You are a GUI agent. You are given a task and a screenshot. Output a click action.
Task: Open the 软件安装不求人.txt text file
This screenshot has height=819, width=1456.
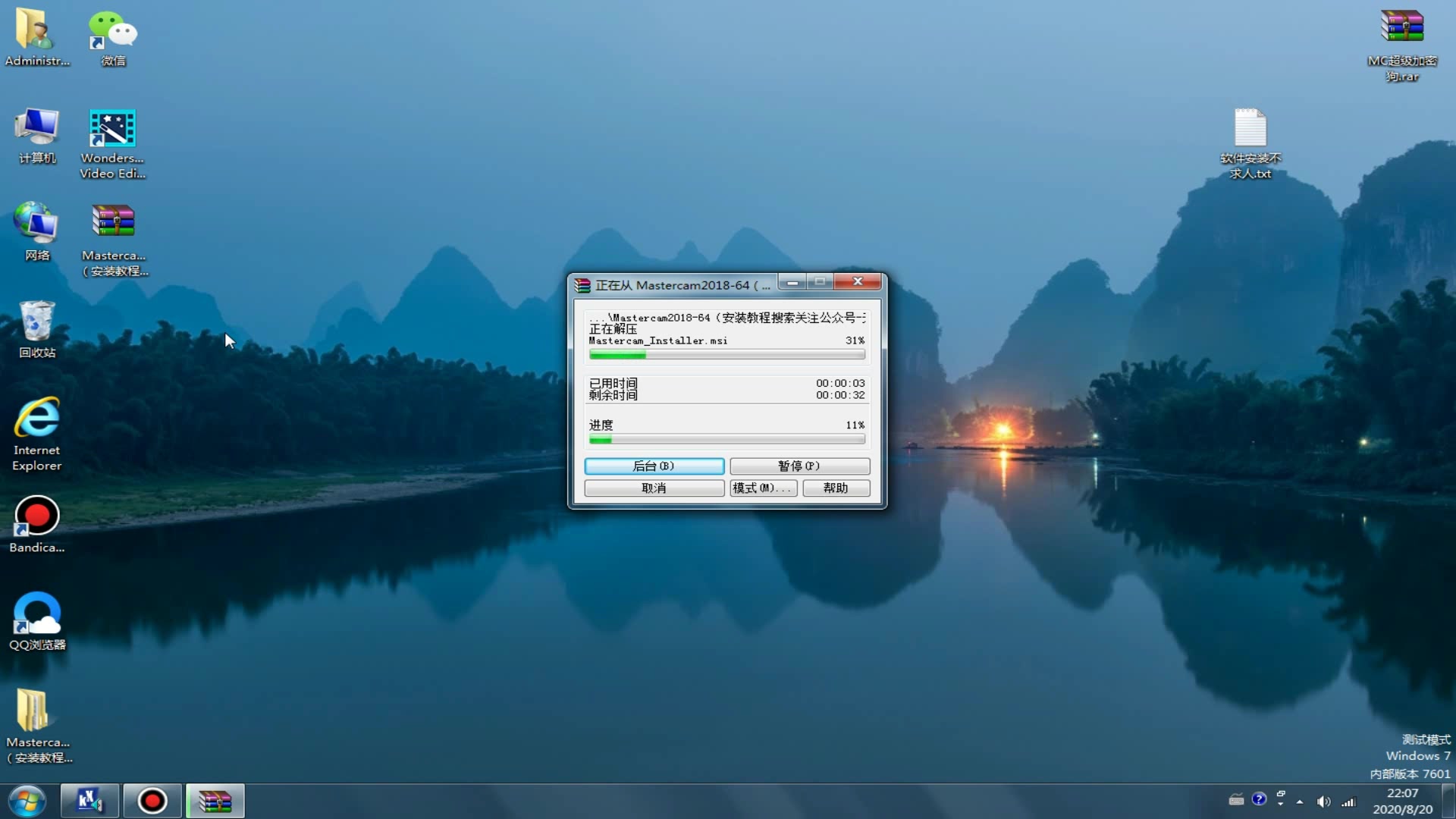coord(1250,143)
